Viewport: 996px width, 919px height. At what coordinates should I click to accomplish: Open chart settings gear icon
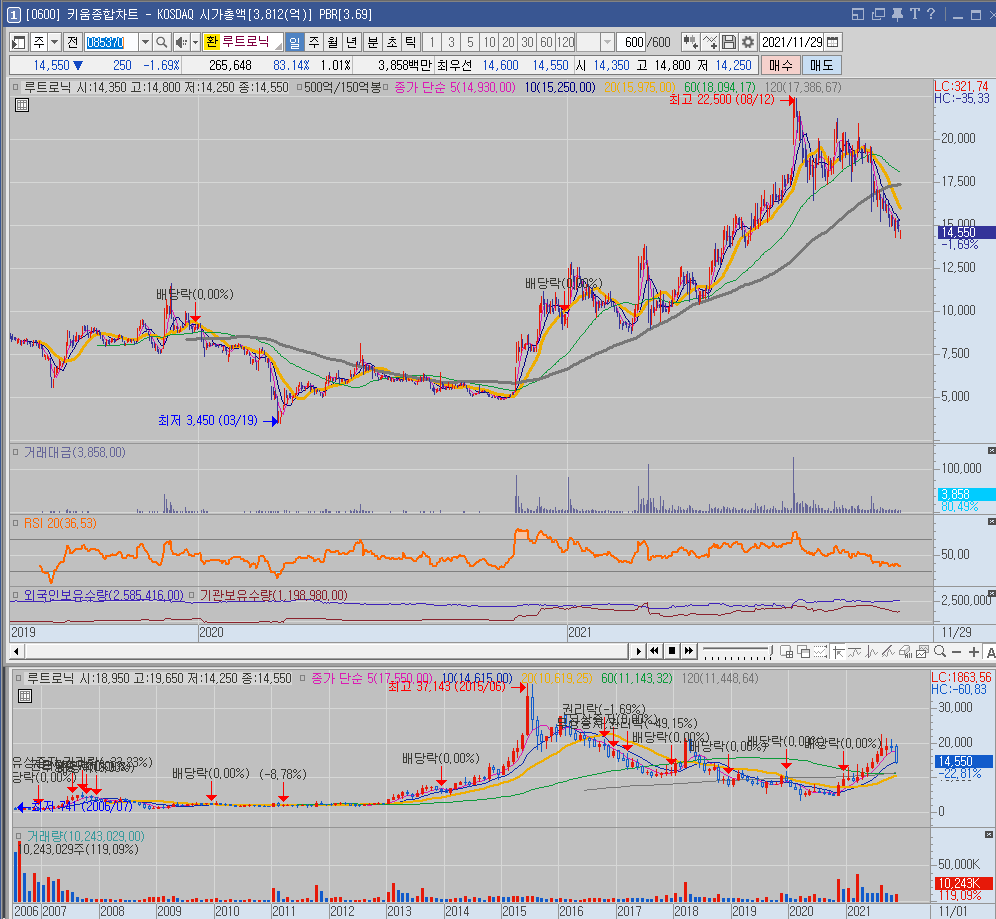(x=748, y=42)
